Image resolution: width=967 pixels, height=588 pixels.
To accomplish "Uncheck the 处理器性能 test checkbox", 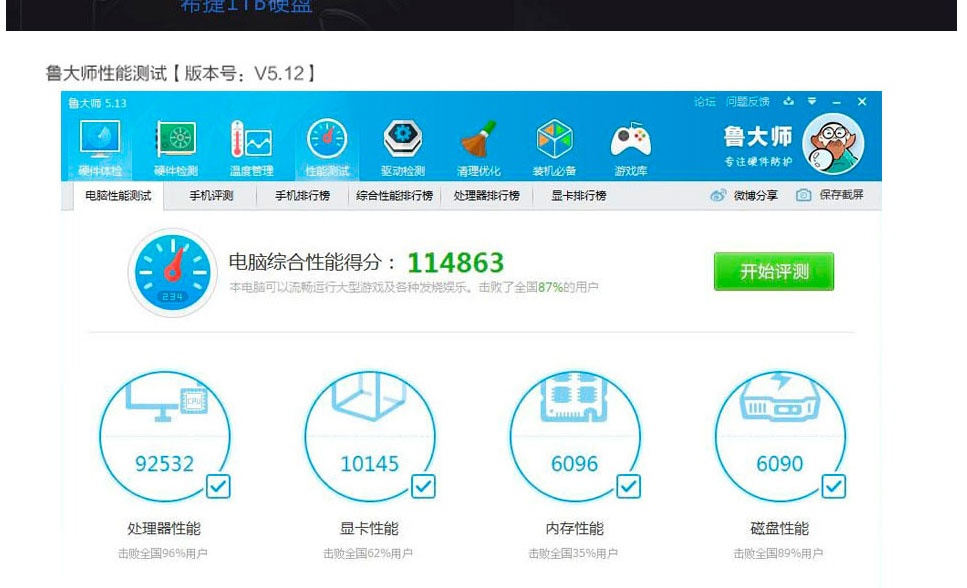I will point(218,486).
